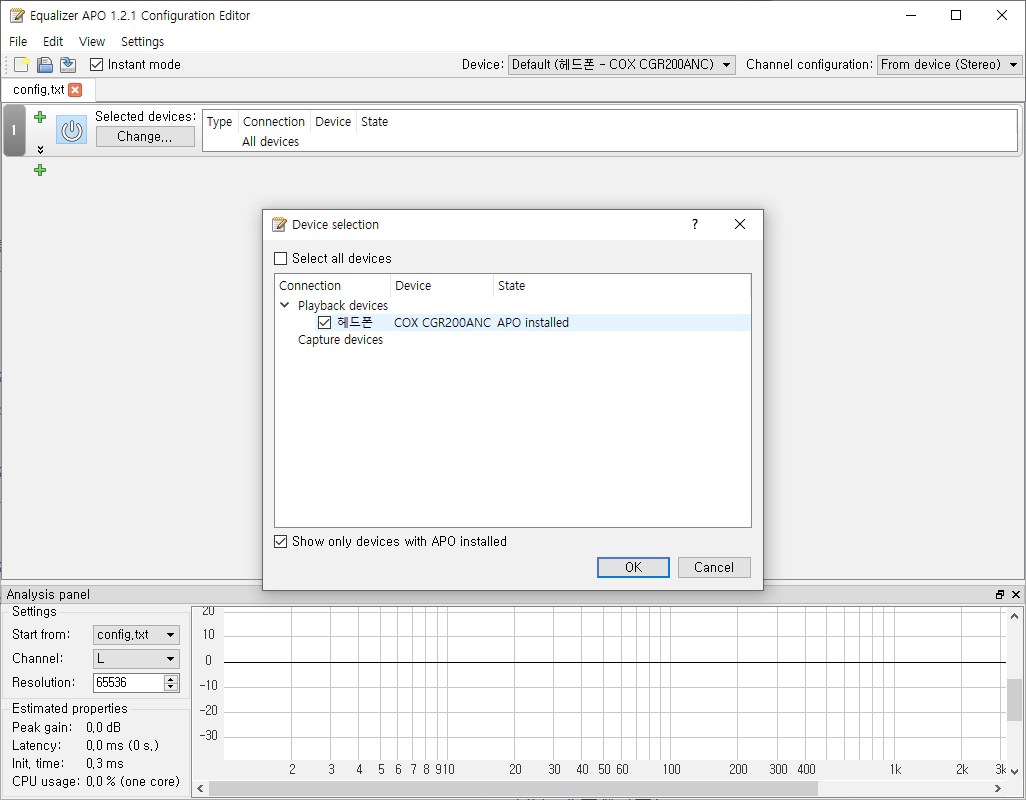Click the graph vertical scrollbar thumb
The width and height of the screenshot is (1026, 800).
1014,699
